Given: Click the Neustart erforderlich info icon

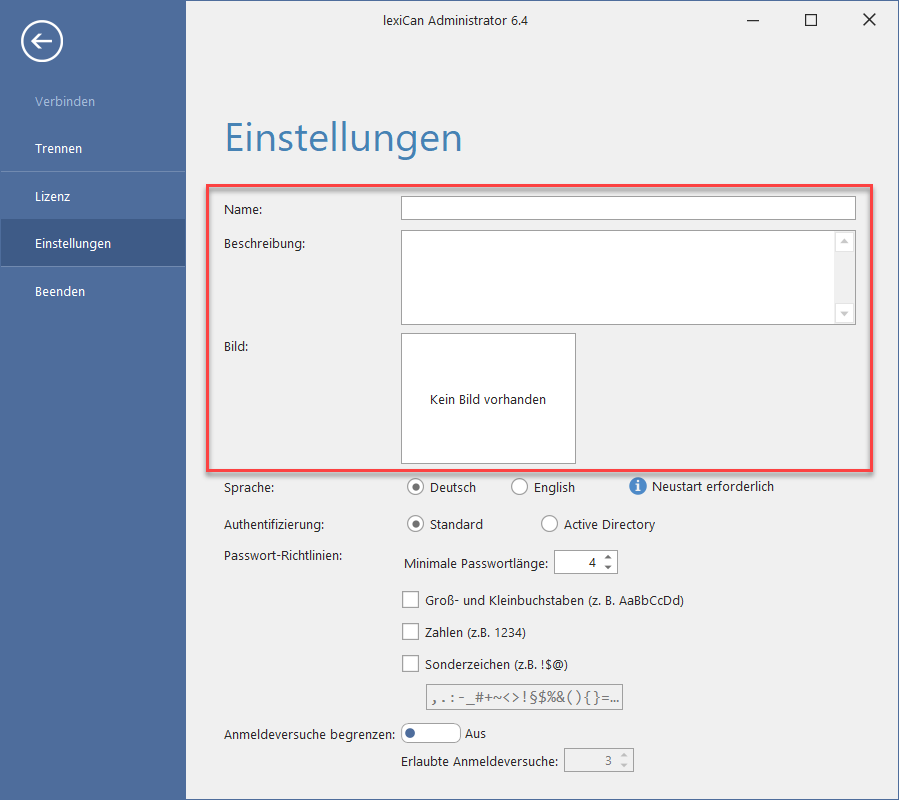Looking at the screenshot, I should pyautogui.click(x=637, y=486).
